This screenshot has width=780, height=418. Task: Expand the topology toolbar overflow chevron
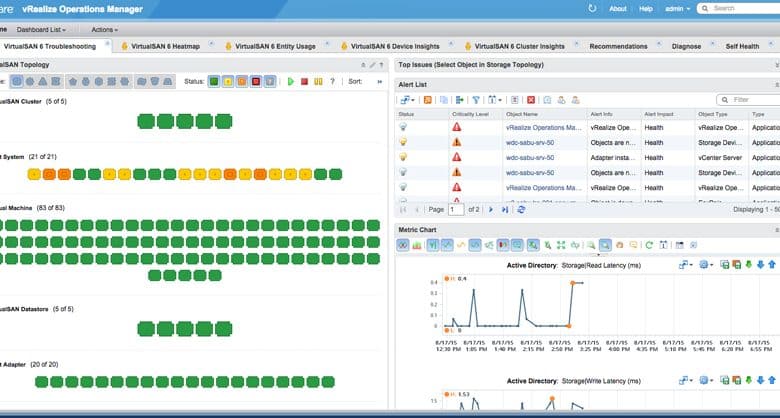click(380, 82)
